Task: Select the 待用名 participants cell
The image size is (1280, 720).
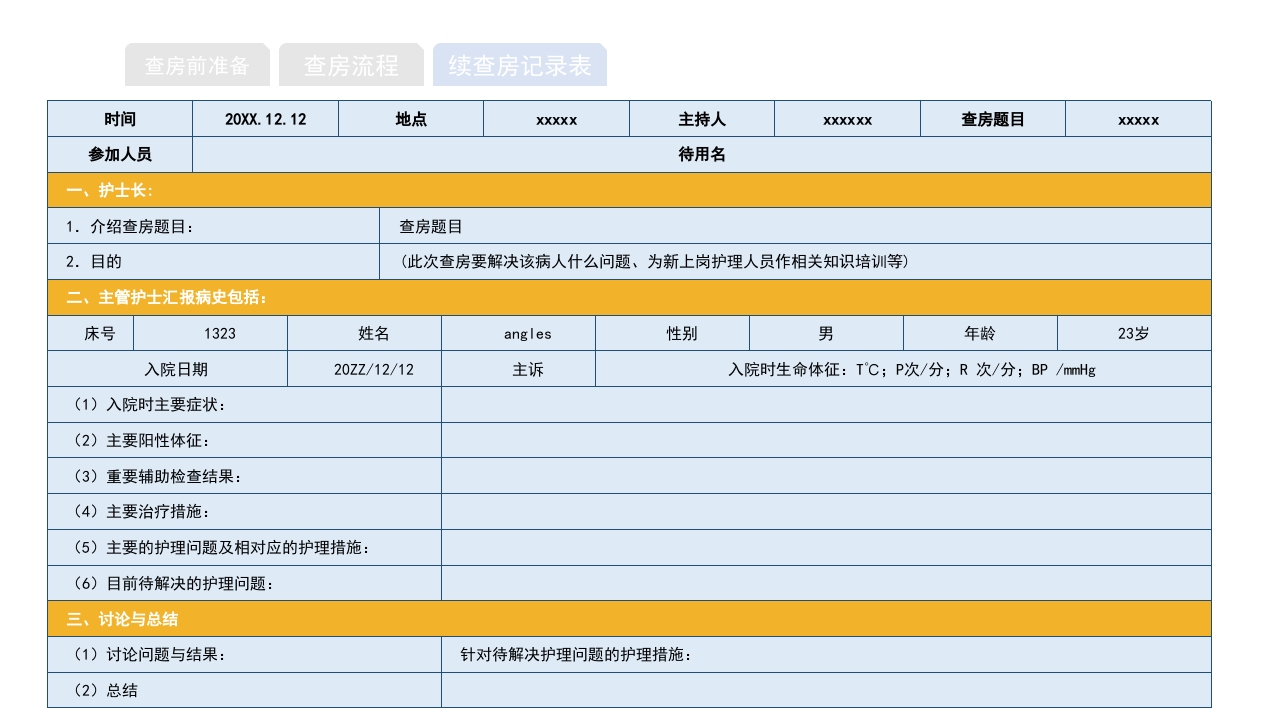Action: coord(700,154)
